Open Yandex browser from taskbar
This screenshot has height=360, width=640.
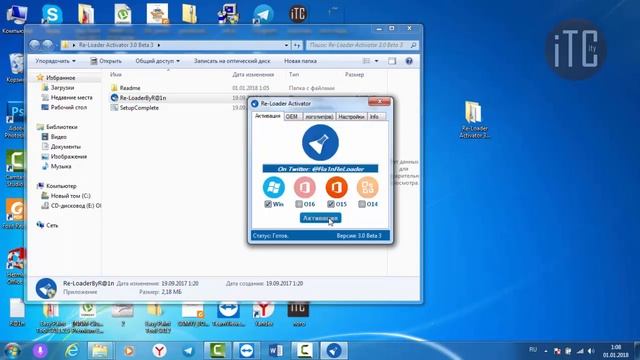coord(160,351)
